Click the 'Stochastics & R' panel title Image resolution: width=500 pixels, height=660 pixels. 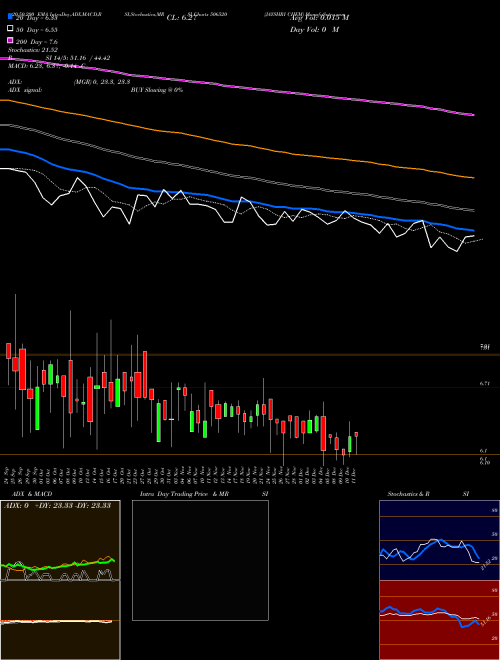pyautogui.click(x=408, y=494)
